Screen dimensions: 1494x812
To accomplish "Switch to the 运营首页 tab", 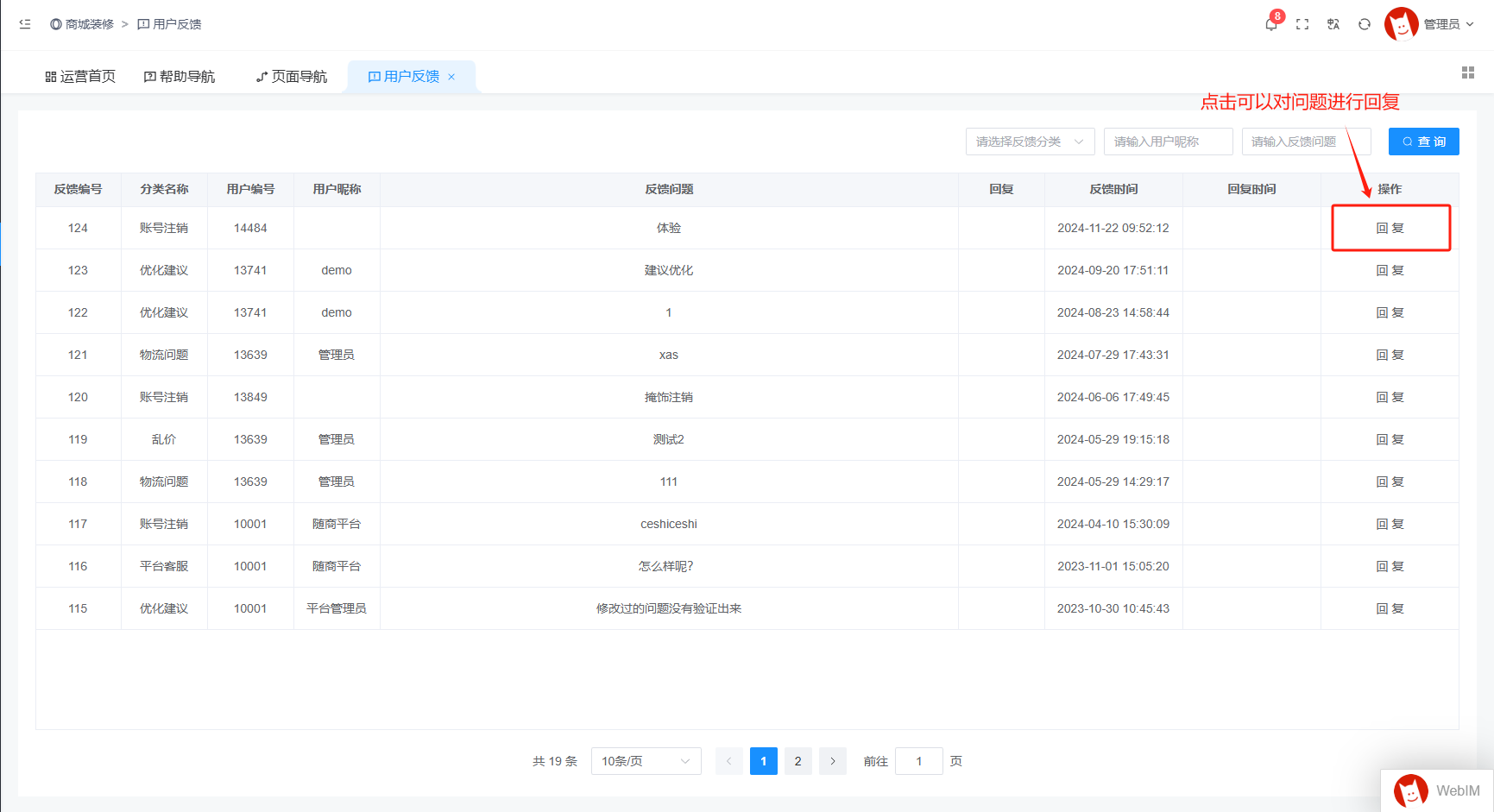I will pyautogui.click(x=80, y=77).
